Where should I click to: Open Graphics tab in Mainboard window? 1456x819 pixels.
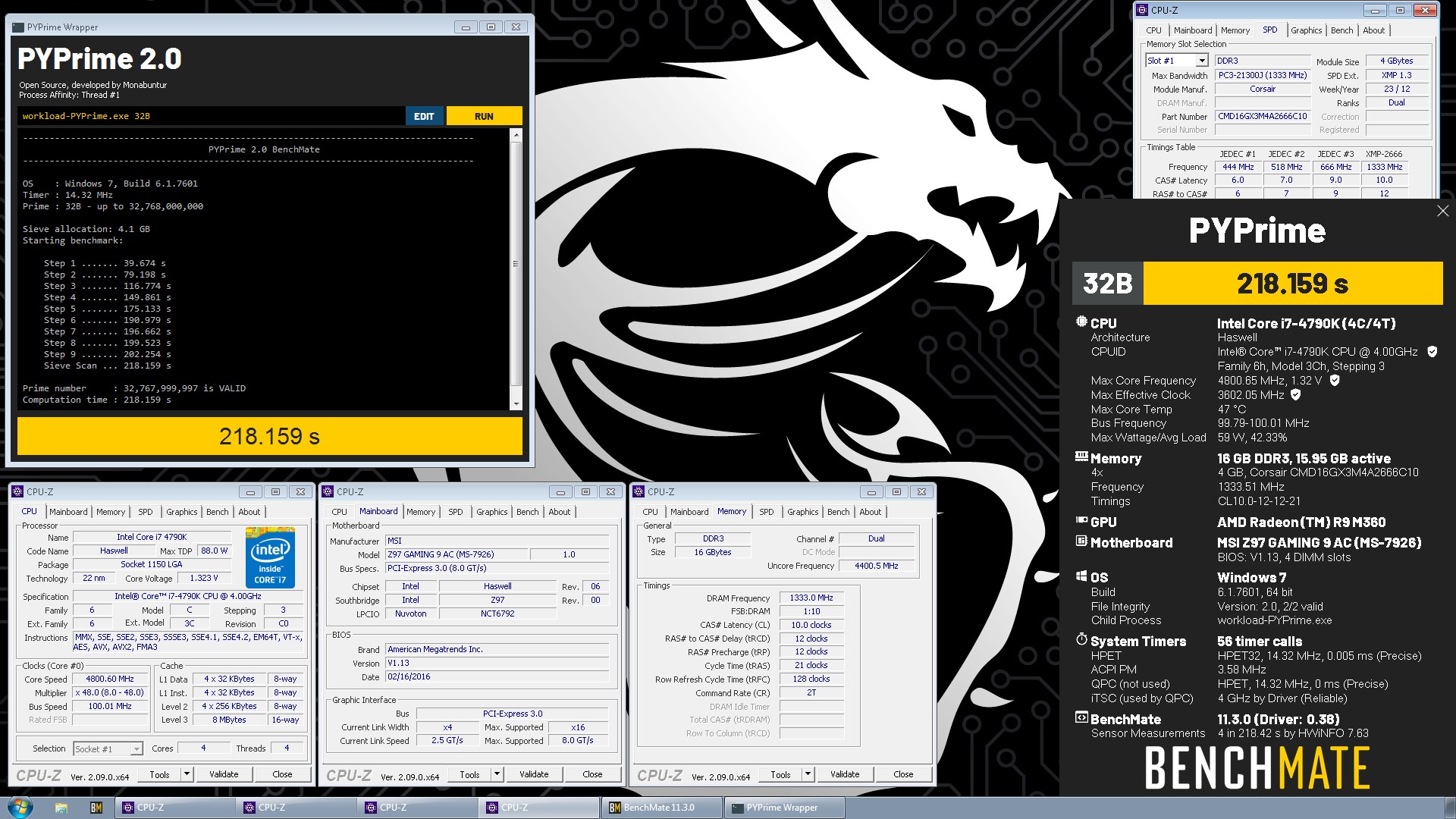click(492, 512)
